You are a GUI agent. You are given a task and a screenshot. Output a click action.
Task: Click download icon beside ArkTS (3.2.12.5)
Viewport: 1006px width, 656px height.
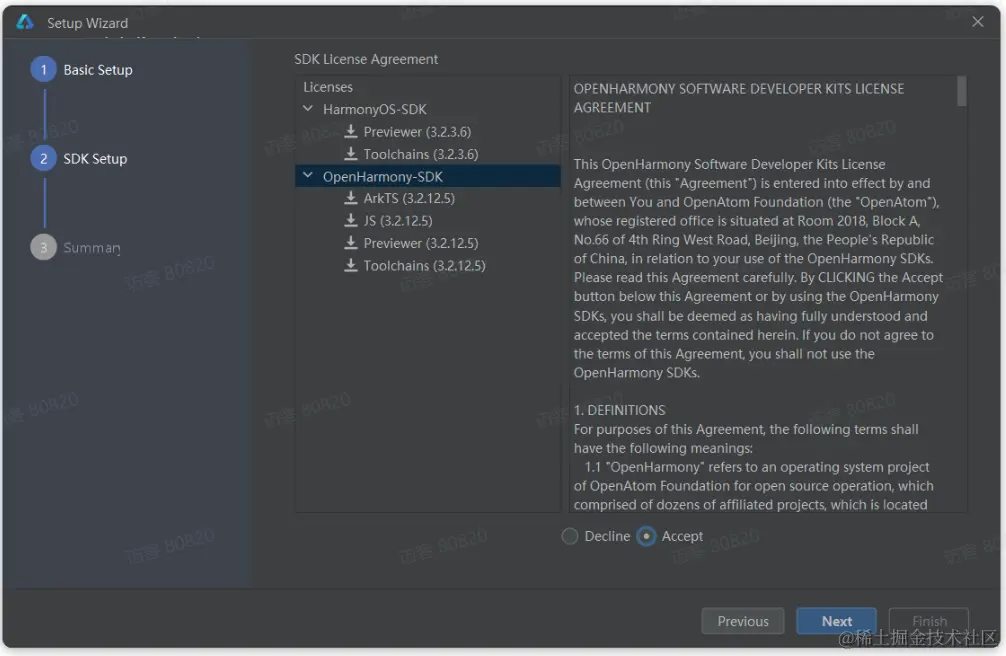tap(350, 198)
